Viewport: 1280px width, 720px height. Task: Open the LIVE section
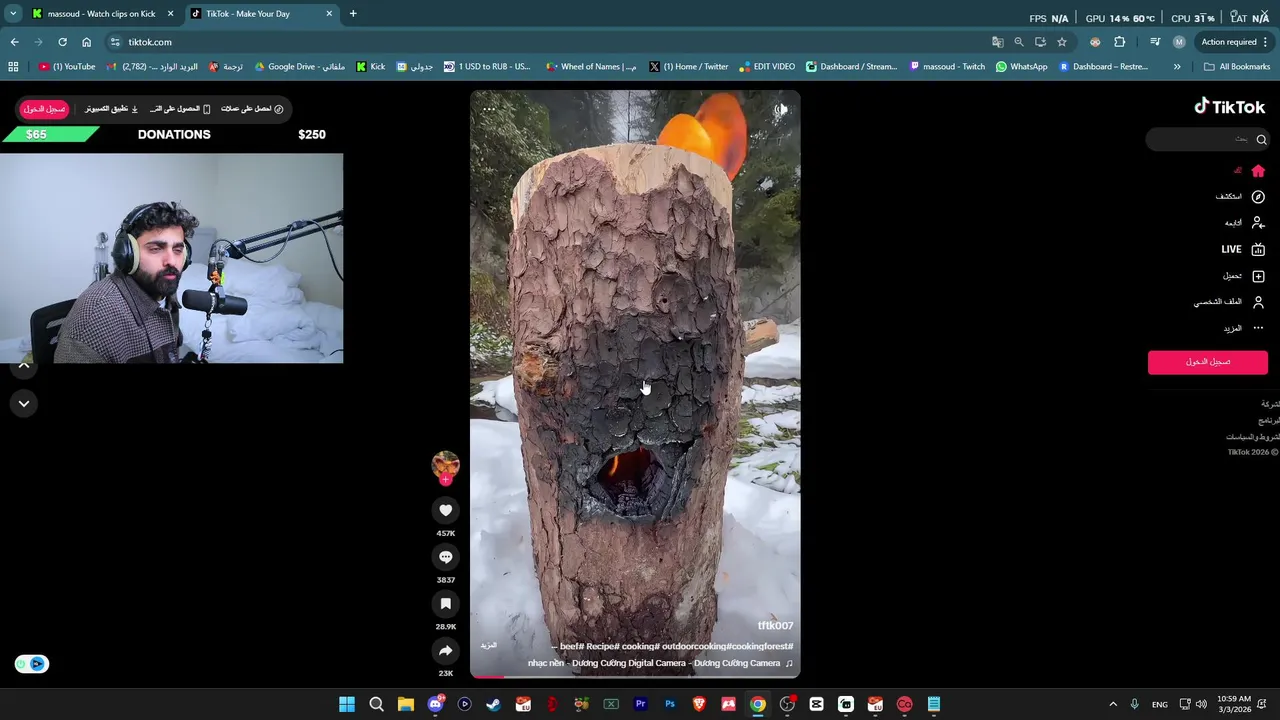click(x=1243, y=249)
